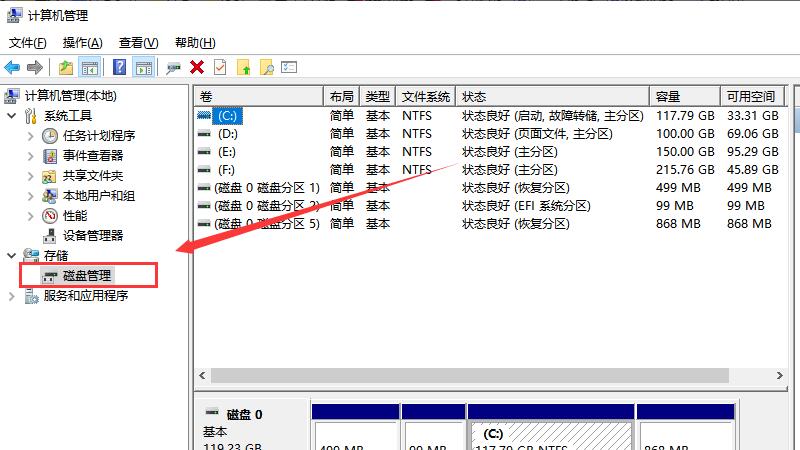Click the volume list horizontal scrollbar
The image size is (800, 450).
pyautogui.click(x=490, y=376)
